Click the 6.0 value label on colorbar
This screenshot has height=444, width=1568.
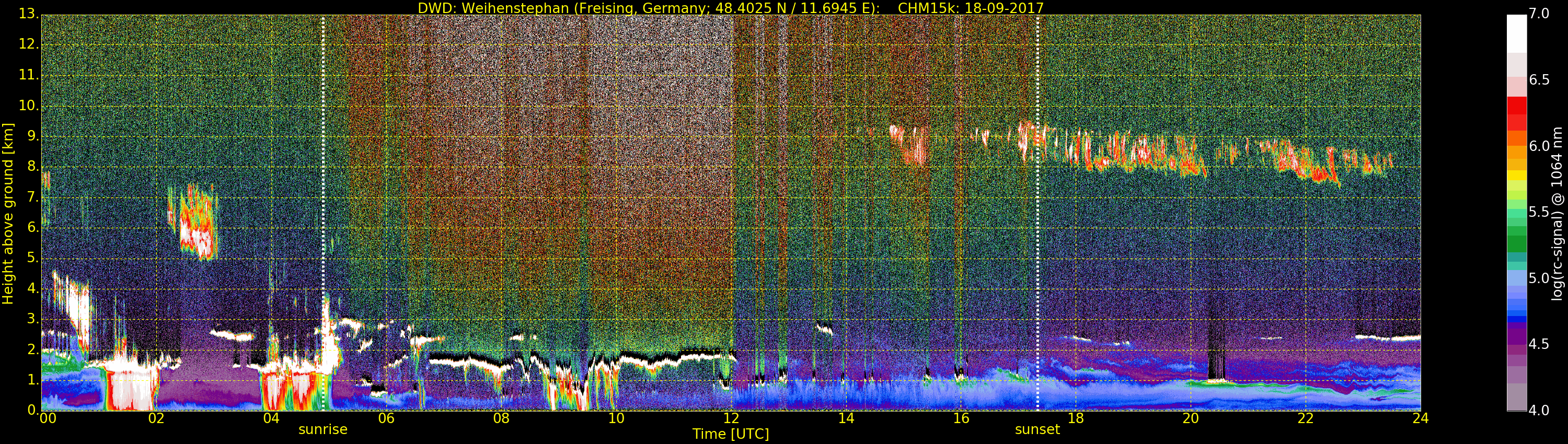pos(1539,146)
